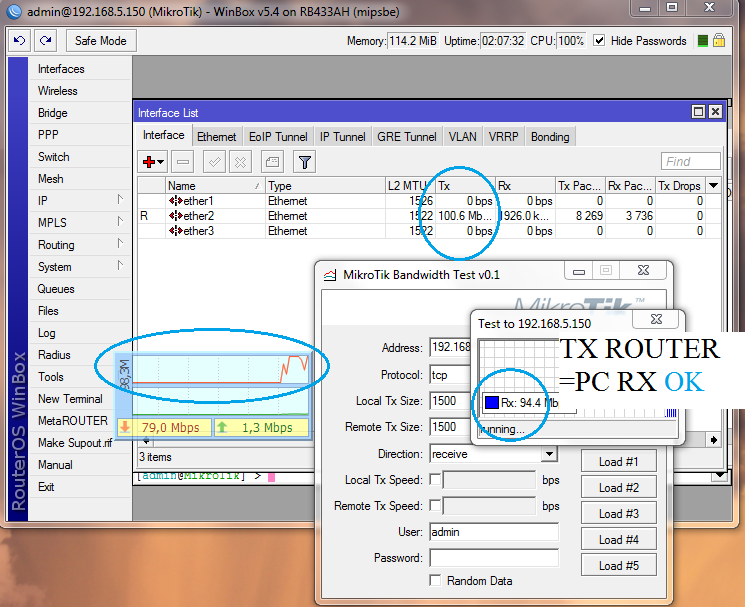Screen dimensions: 745x607
Task: Select the ether1 interface row
Action: click(429, 201)
